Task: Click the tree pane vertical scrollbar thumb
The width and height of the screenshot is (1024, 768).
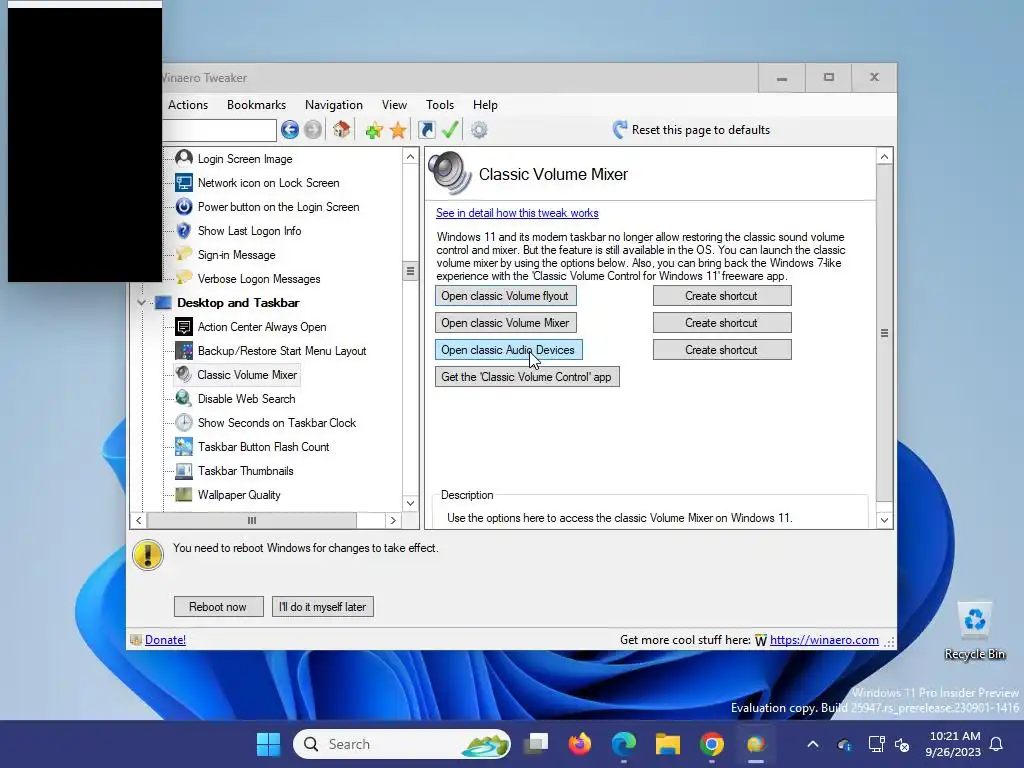Action: tap(410, 271)
